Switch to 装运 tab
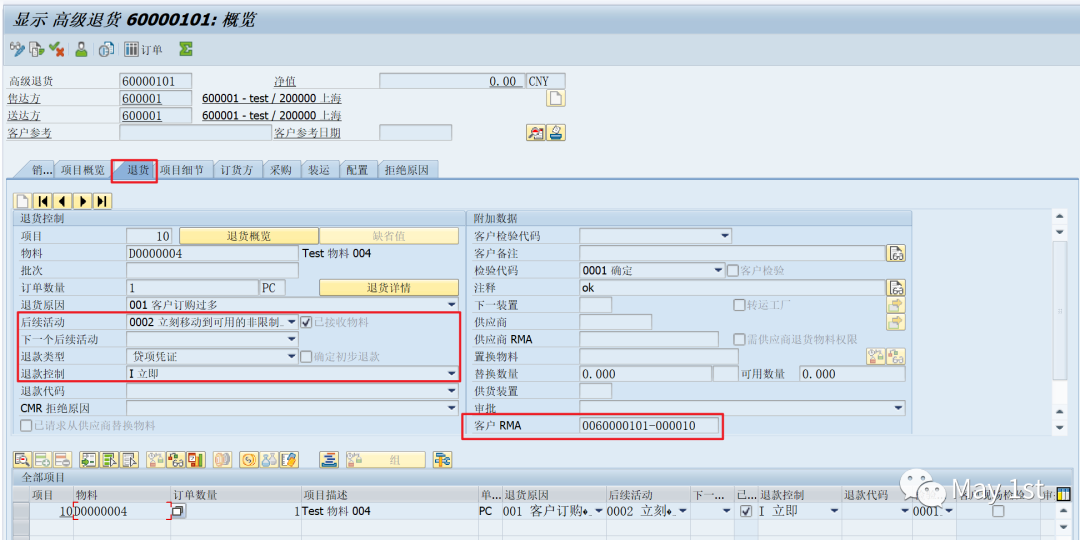This screenshot has width=1080, height=540. coord(319,170)
